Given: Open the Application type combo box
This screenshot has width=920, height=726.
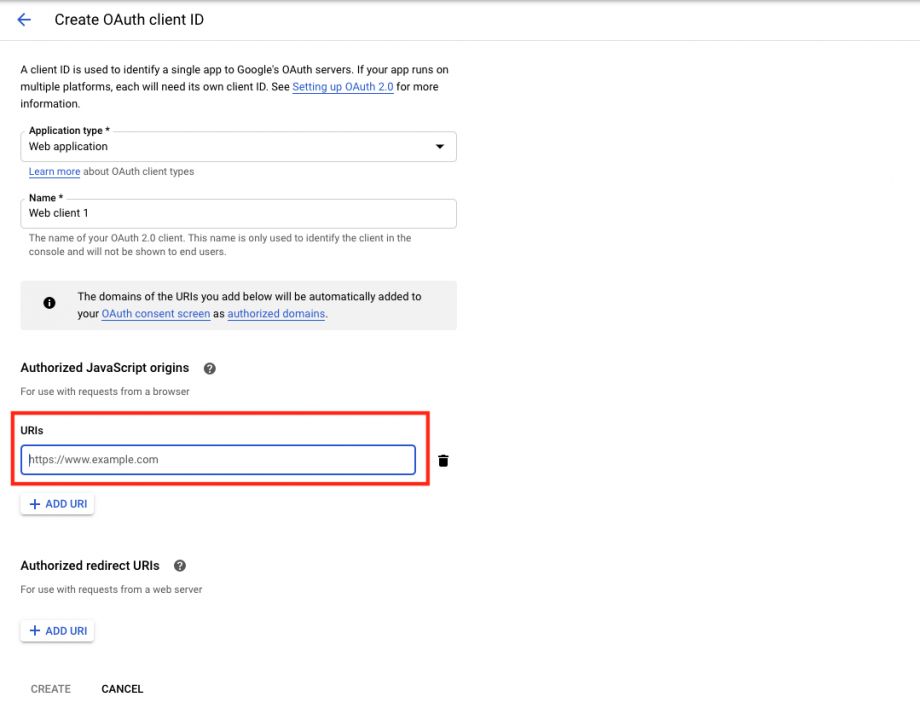Looking at the screenshot, I should (238, 146).
